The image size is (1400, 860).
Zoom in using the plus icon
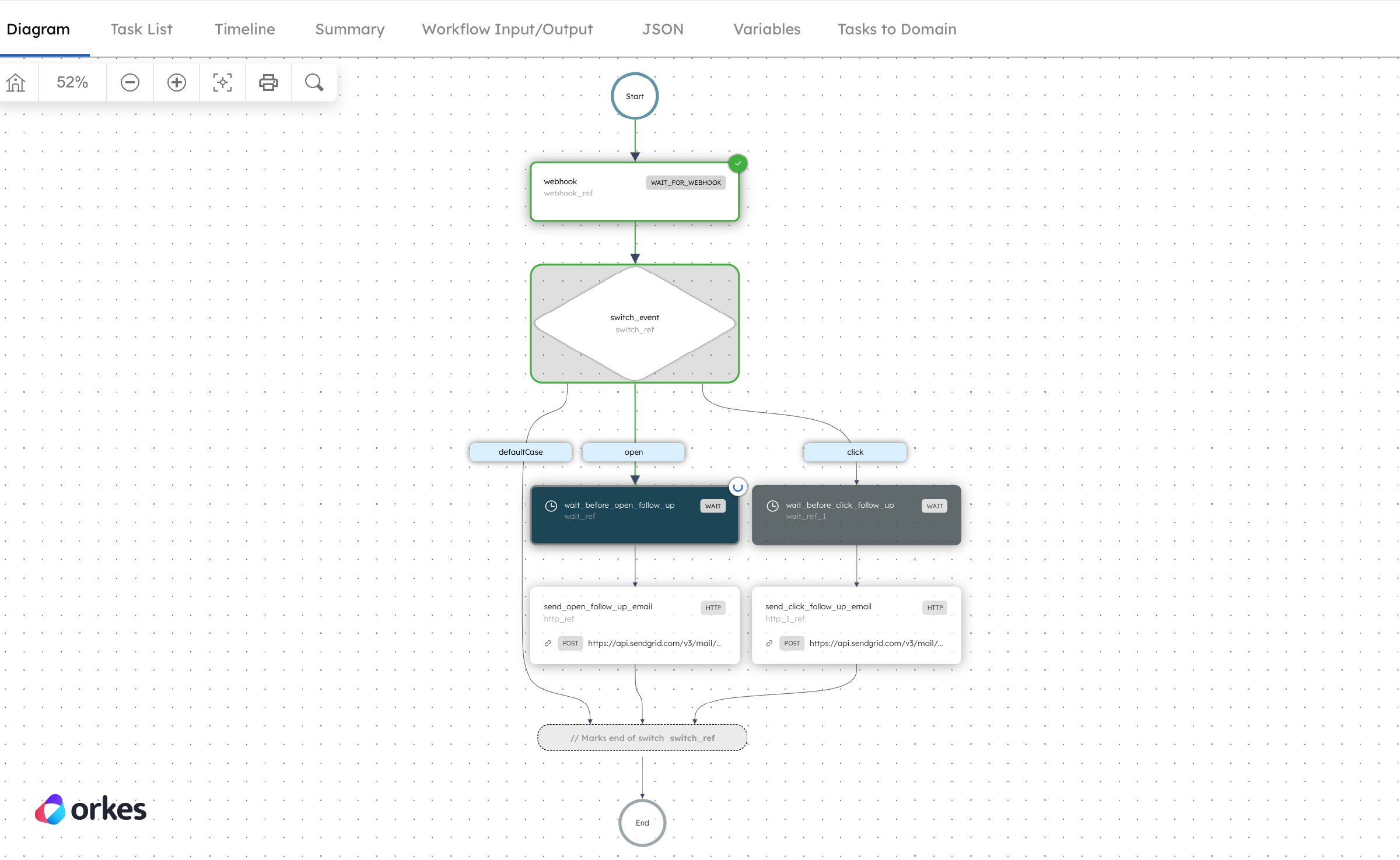click(176, 82)
